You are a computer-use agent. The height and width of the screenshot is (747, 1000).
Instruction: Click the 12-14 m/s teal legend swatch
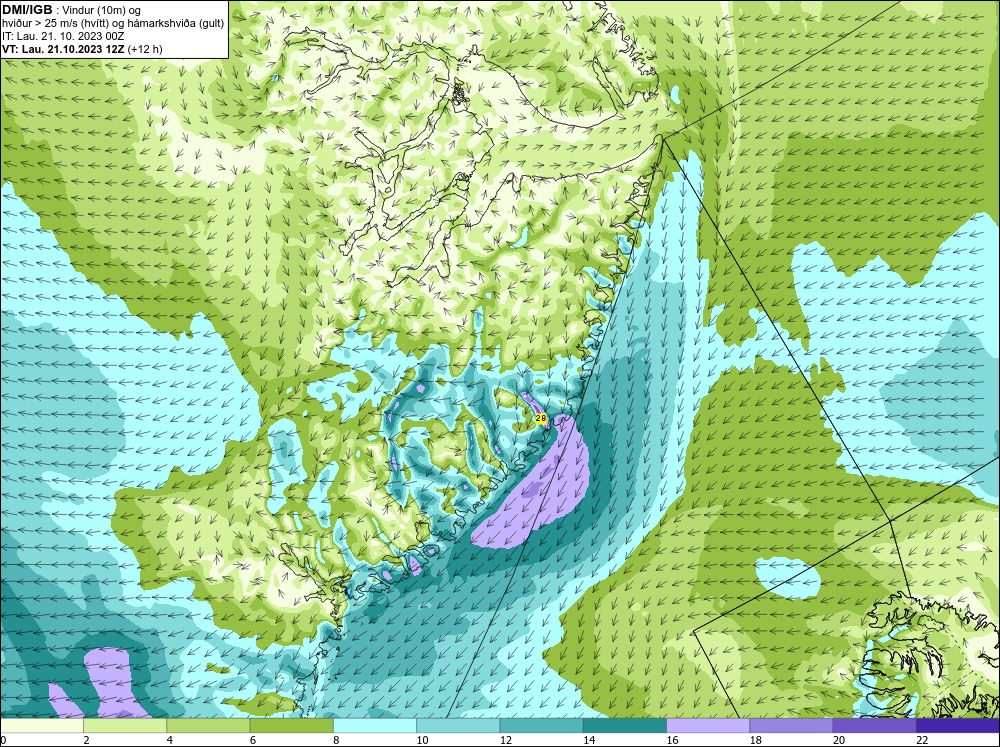click(x=541, y=726)
